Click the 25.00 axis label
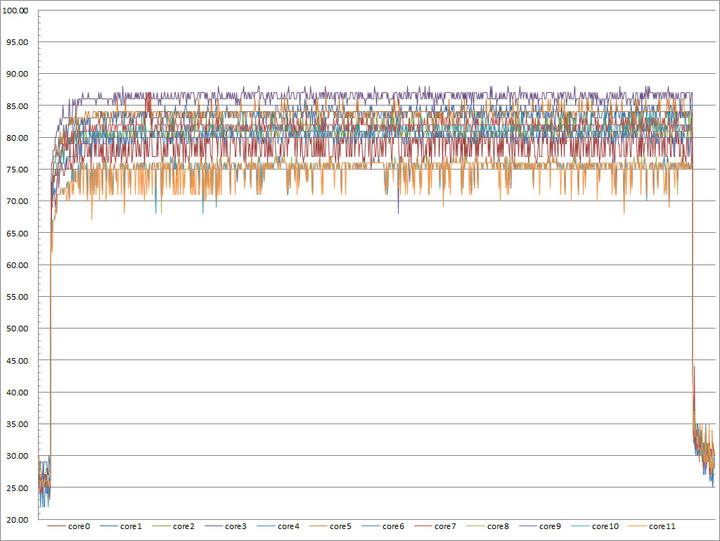The width and height of the screenshot is (720, 541). pos(17,488)
